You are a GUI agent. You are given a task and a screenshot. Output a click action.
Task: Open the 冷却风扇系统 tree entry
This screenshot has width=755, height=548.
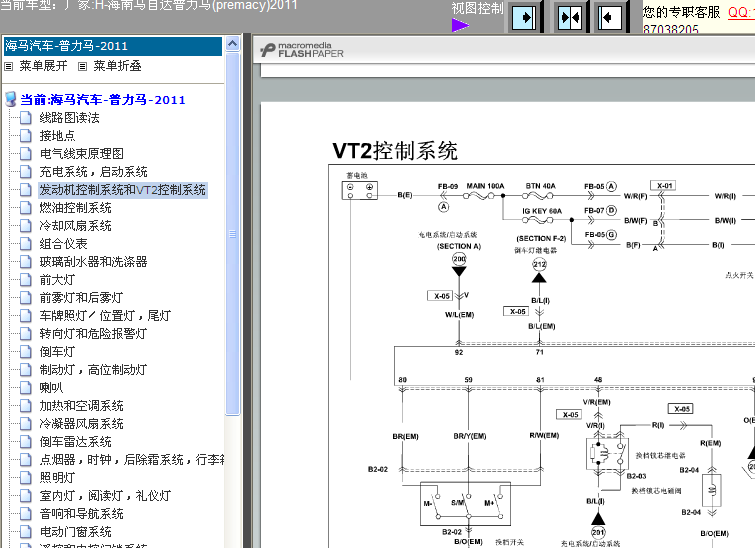tap(75, 226)
